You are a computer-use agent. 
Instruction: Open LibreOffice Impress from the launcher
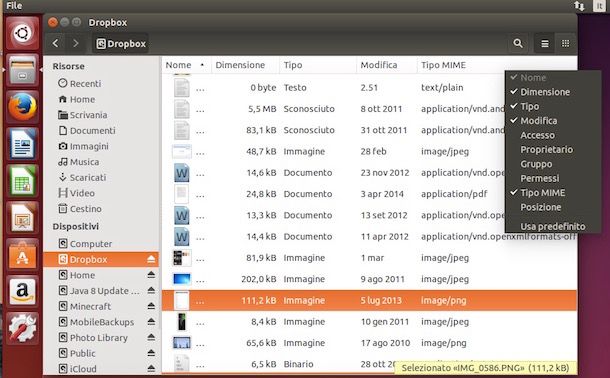(22, 217)
